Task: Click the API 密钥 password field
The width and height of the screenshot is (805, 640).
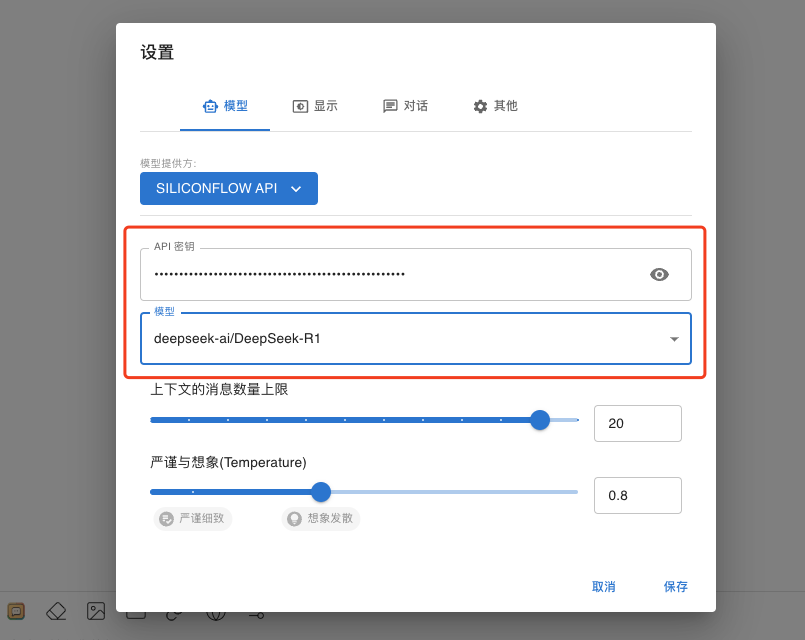Action: tap(416, 275)
